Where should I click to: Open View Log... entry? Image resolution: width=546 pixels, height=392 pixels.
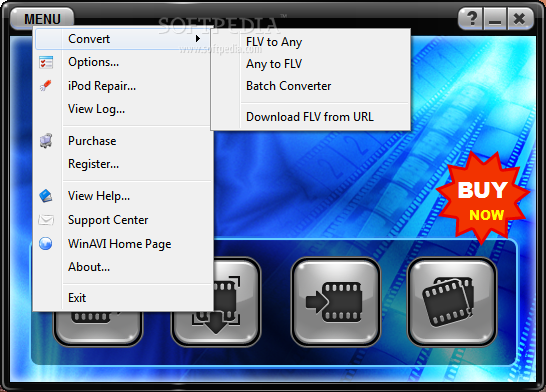pos(123,109)
